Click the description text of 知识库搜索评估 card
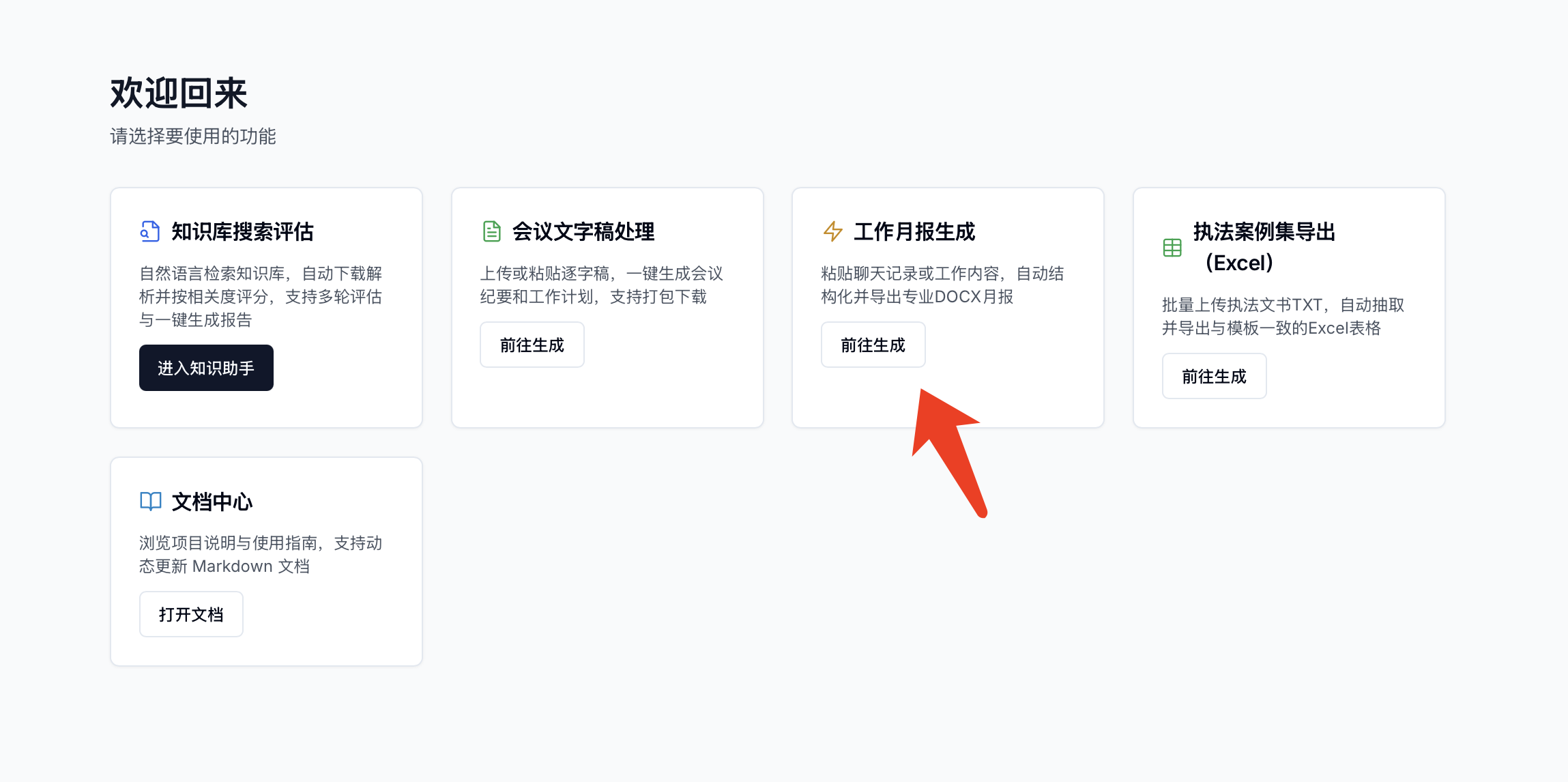Screen dimensions: 1568x782 [261, 297]
